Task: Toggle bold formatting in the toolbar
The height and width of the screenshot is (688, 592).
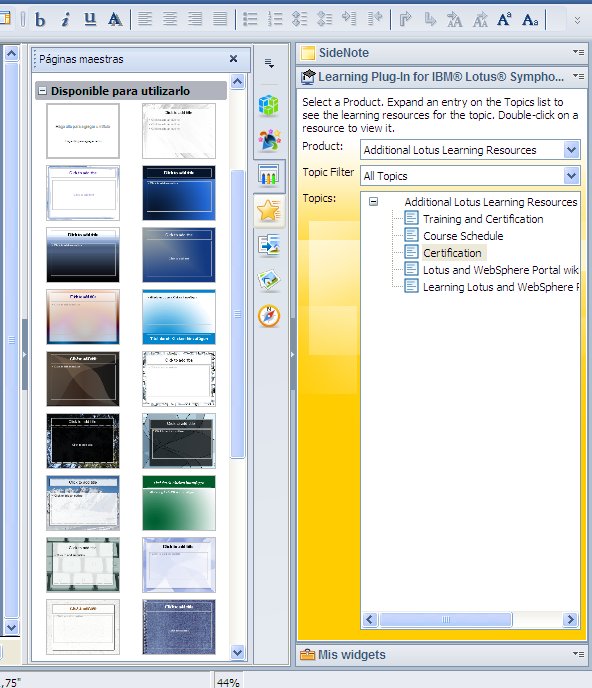Action: point(40,20)
